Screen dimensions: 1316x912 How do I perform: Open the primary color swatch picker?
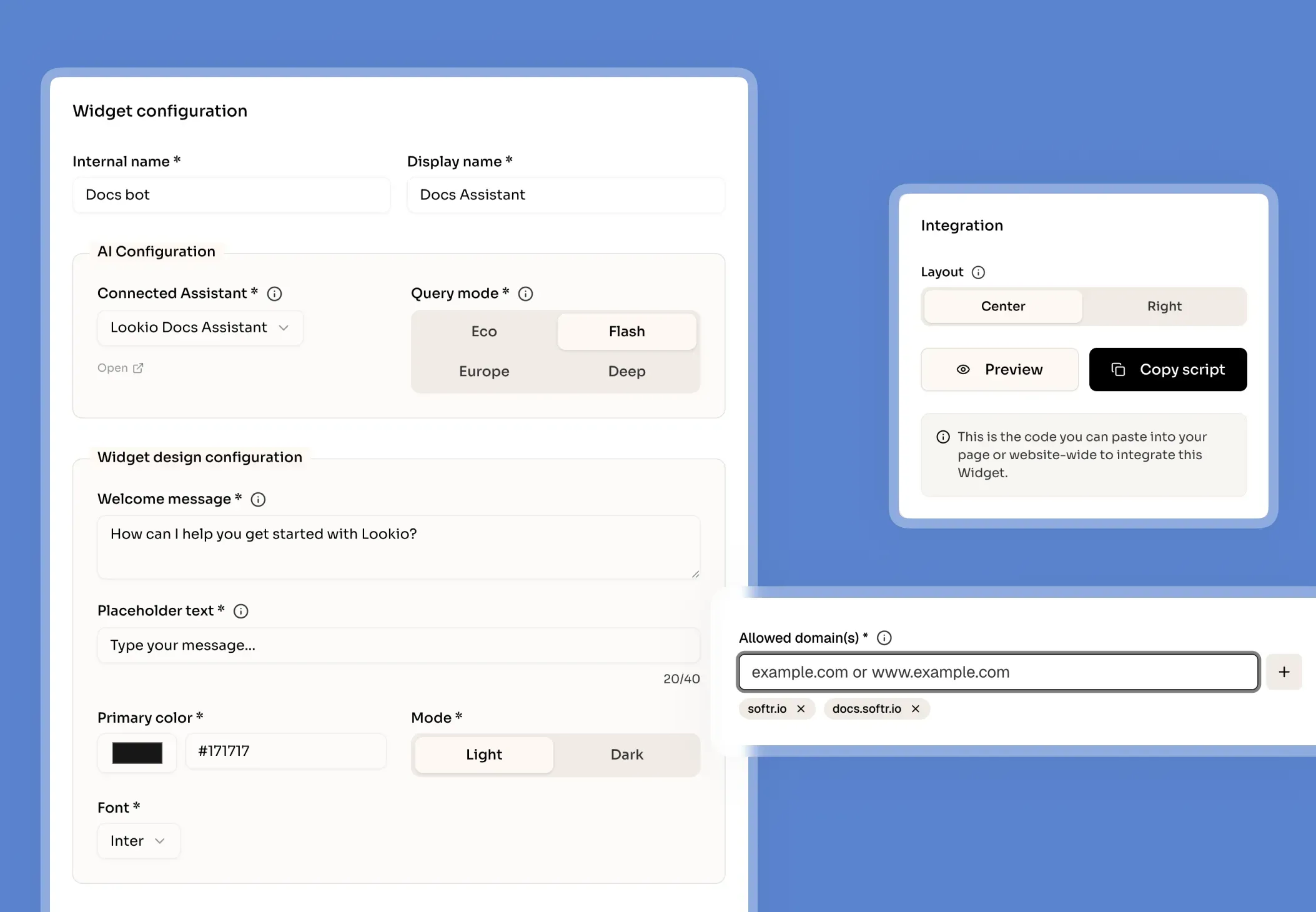(x=137, y=753)
